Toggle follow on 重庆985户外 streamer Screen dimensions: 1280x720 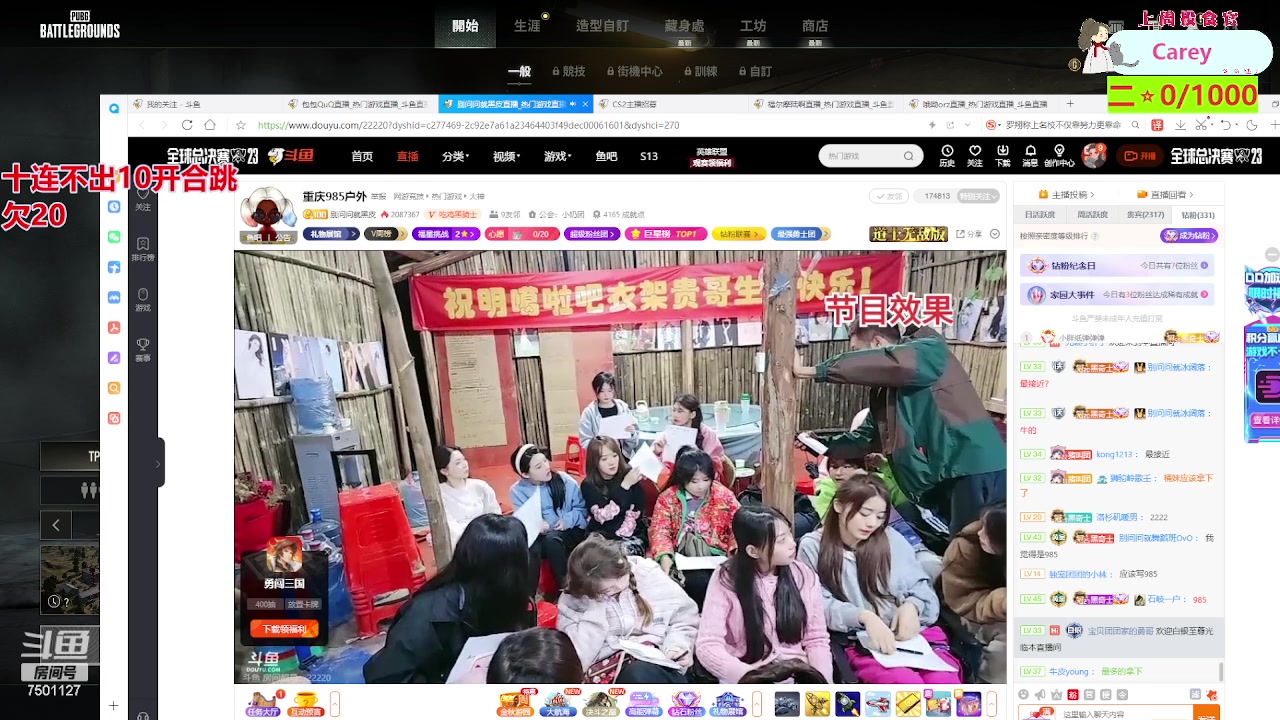click(x=978, y=196)
